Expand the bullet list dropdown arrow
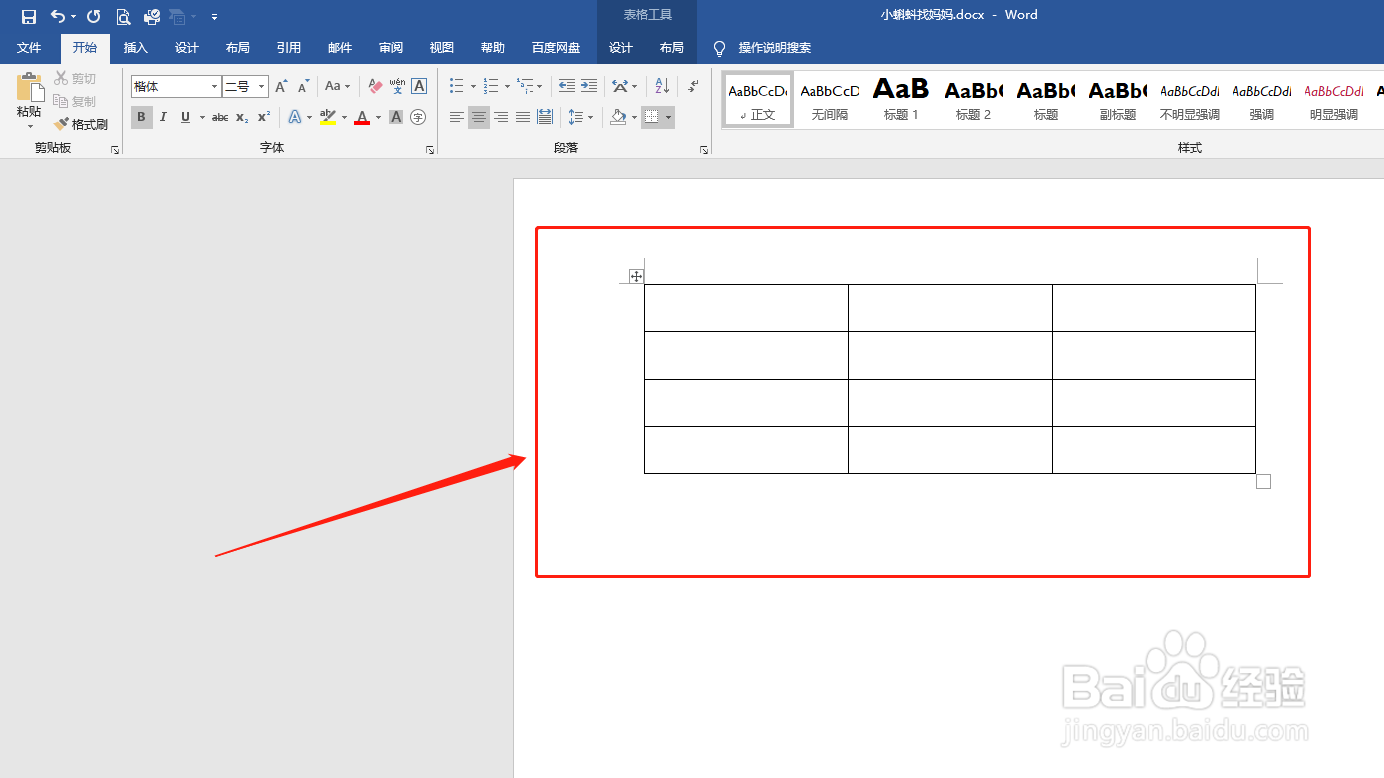Screen dimensions: 1384x778 [x=473, y=87]
